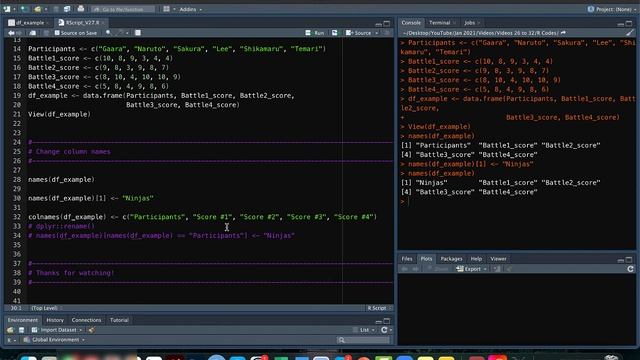Click the workspace panes grid icon
The height and width of the screenshot is (360, 640).
tap(167, 9)
